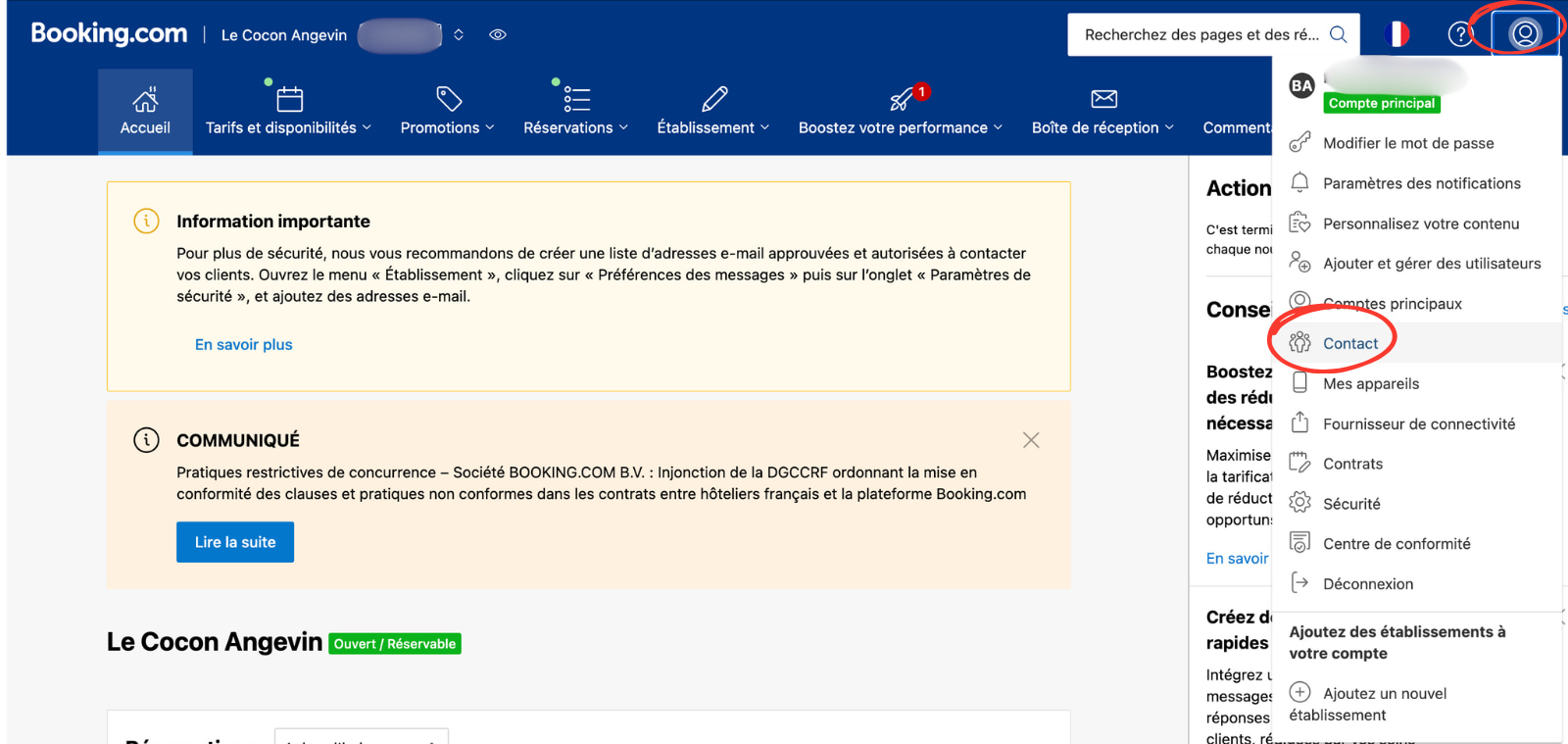
Task: Expand the property selector up-down arrows
Action: tap(459, 34)
